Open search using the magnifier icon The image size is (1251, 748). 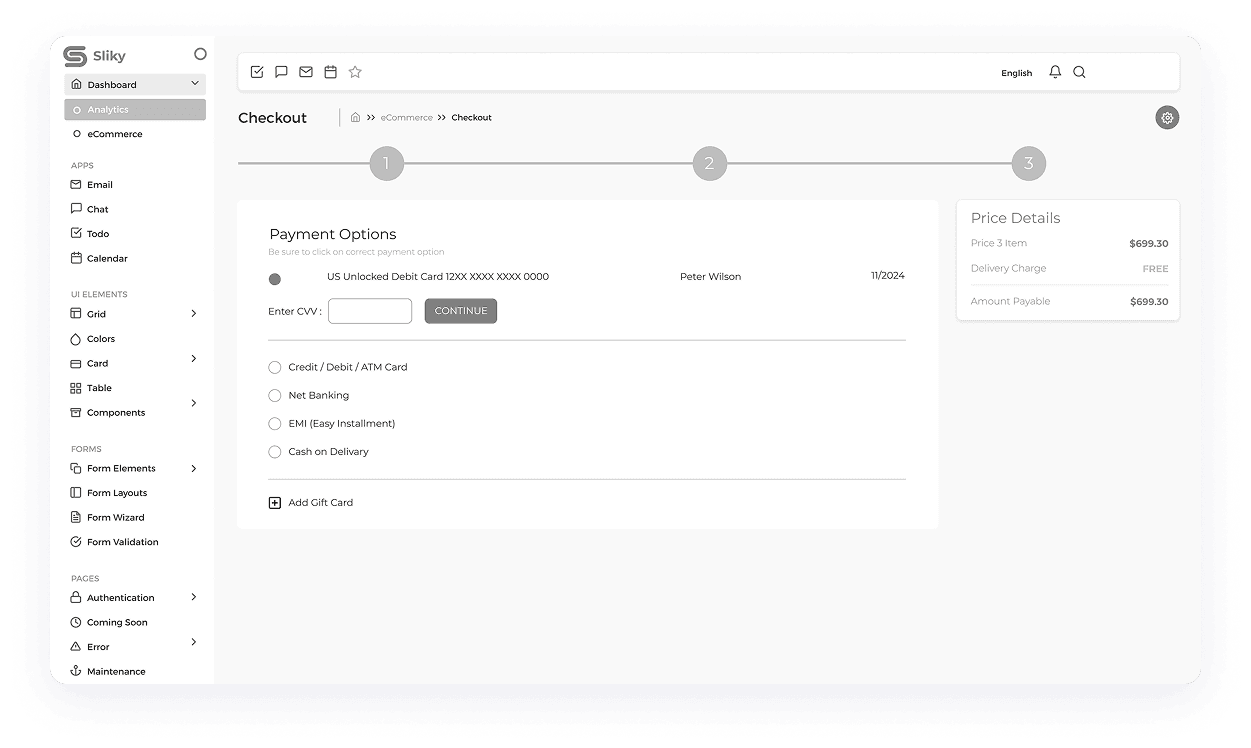(1079, 71)
